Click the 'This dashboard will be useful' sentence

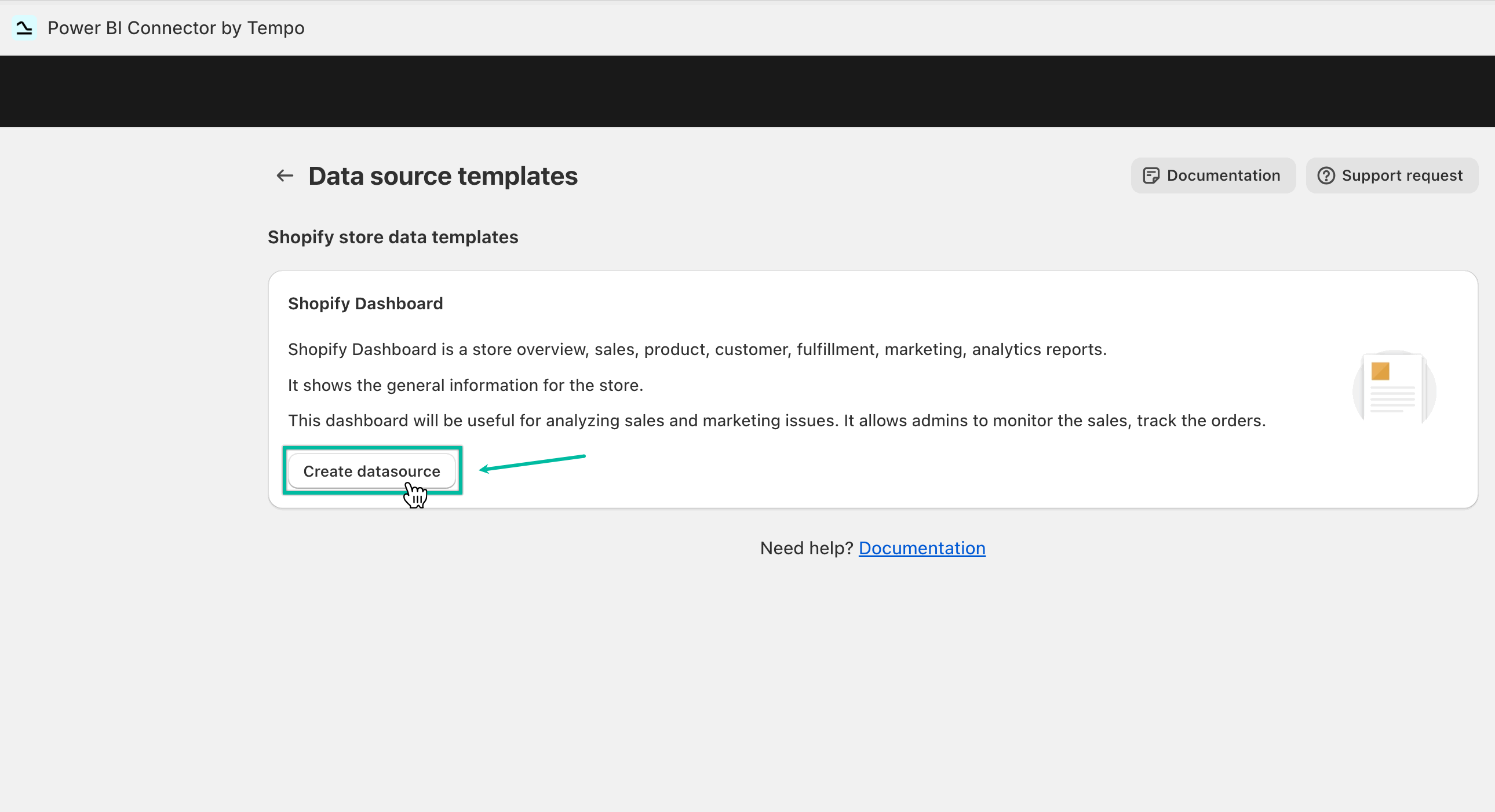tap(776, 420)
